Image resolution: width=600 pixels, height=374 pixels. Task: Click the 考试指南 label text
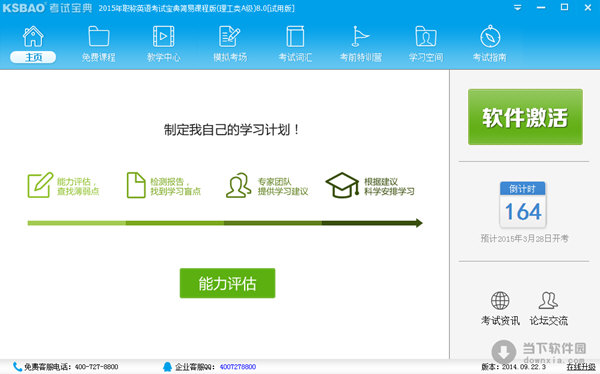pyautogui.click(x=489, y=57)
